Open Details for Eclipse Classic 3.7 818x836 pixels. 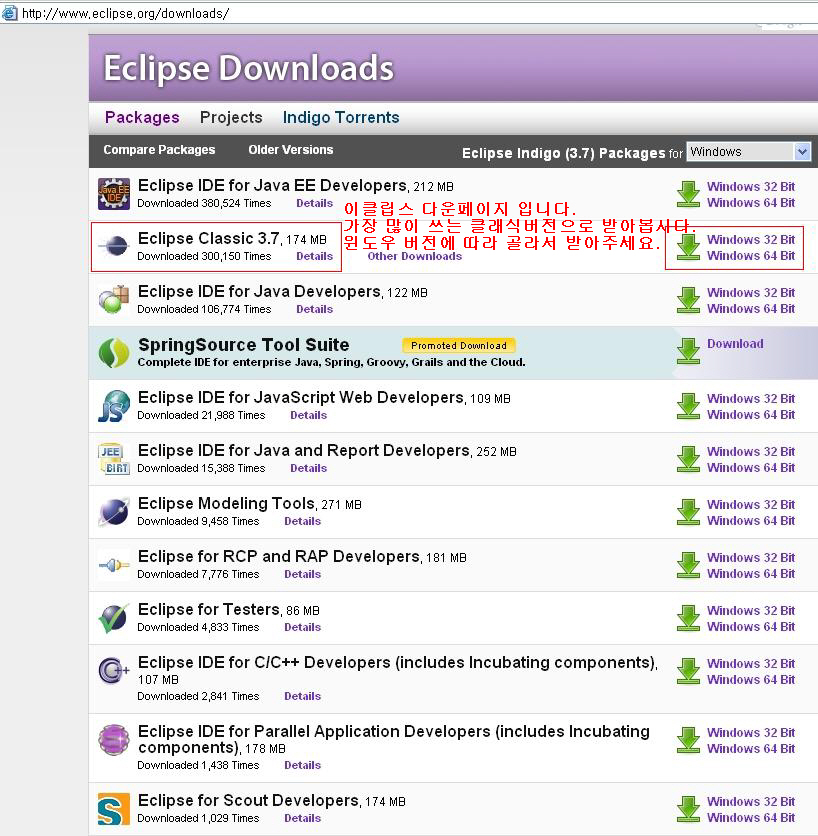click(315, 256)
